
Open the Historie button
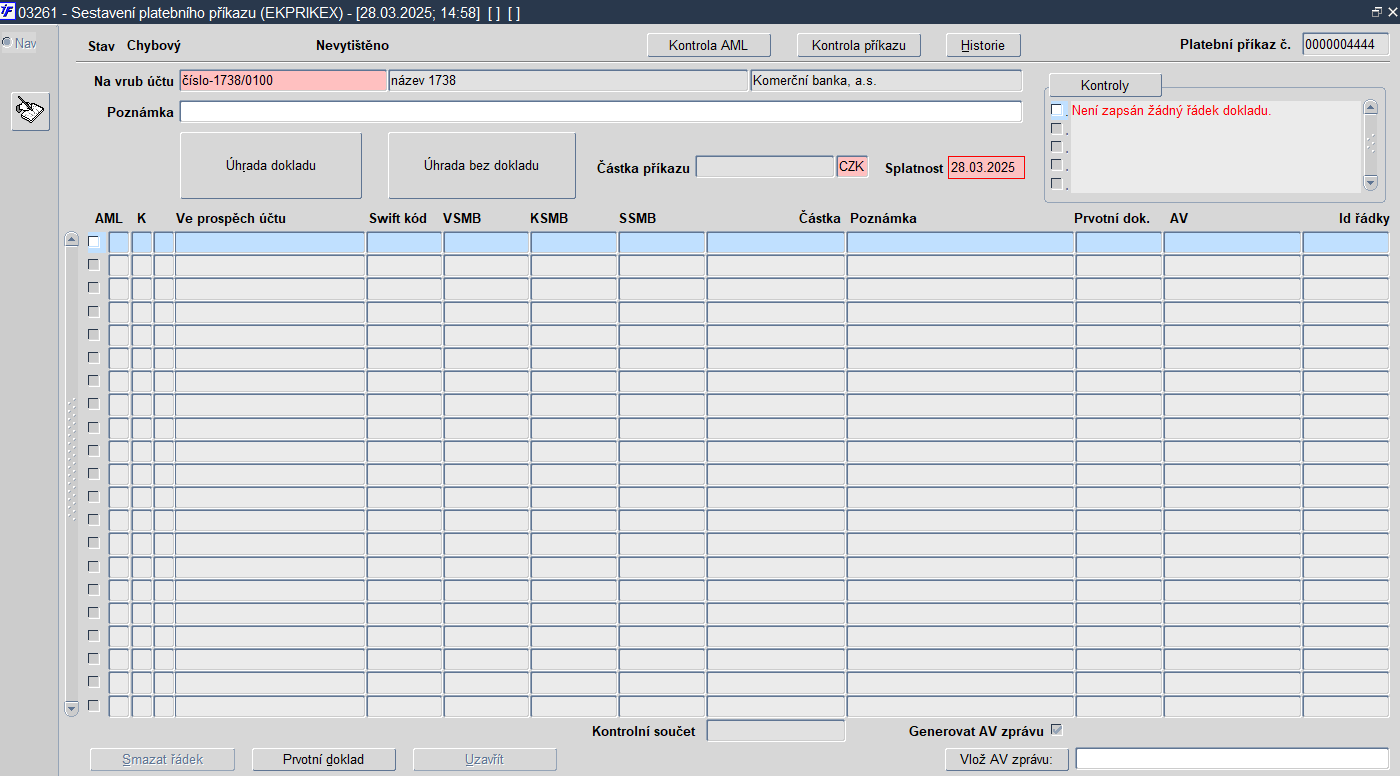(x=983, y=45)
